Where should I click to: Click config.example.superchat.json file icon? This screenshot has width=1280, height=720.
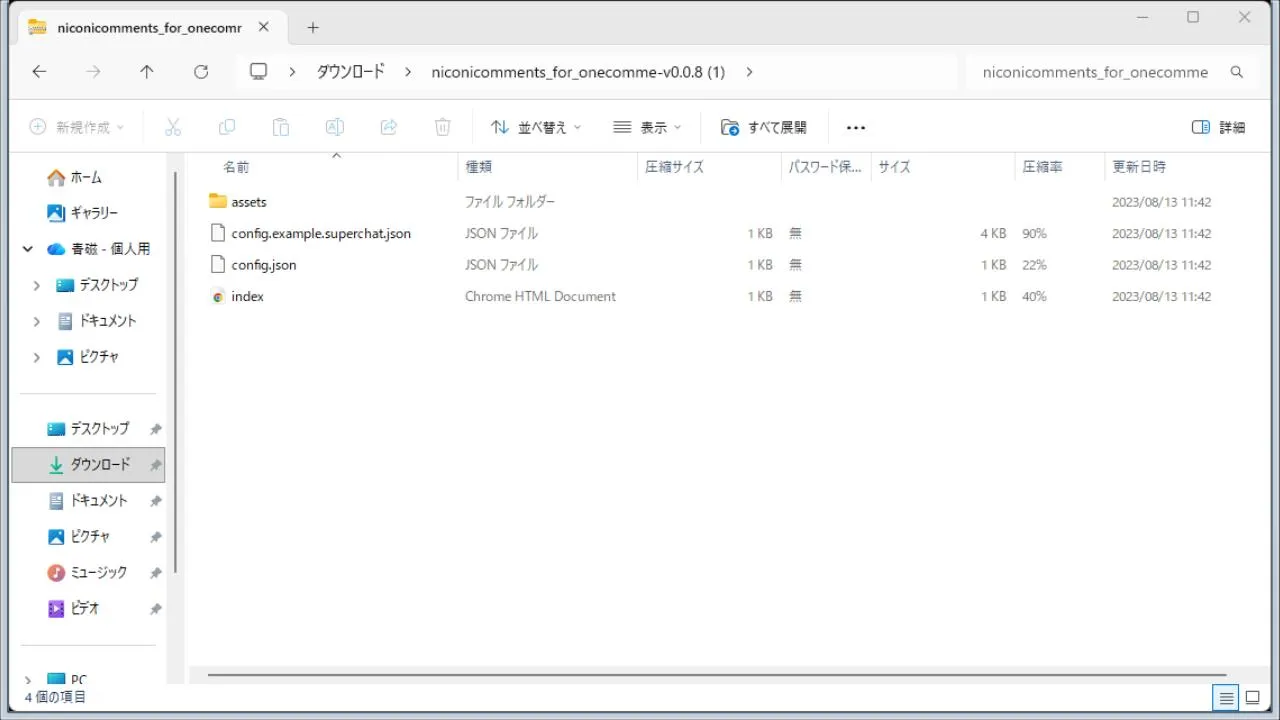[218, 233]
